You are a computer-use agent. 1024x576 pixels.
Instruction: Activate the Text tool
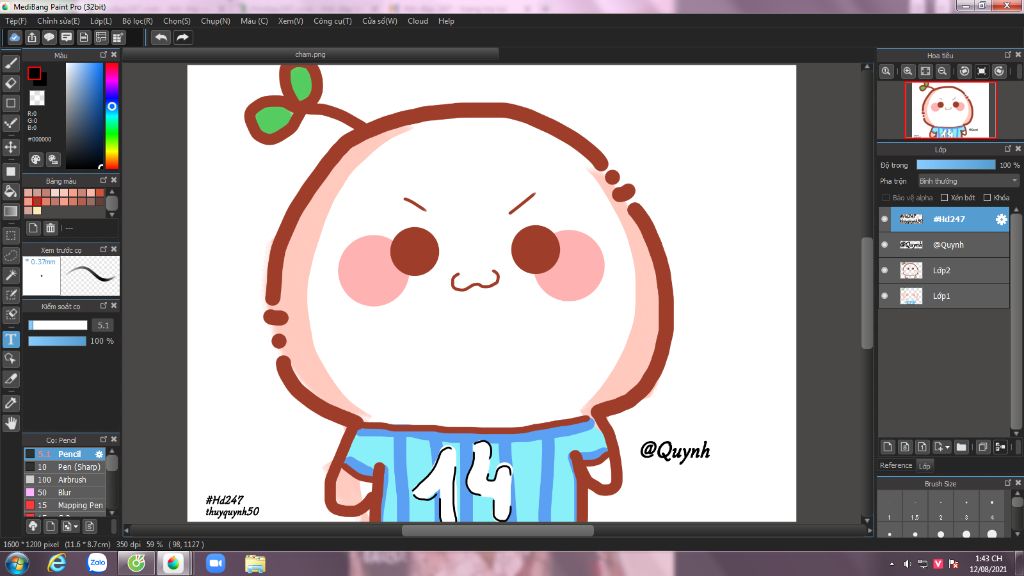tap(11, 339)
